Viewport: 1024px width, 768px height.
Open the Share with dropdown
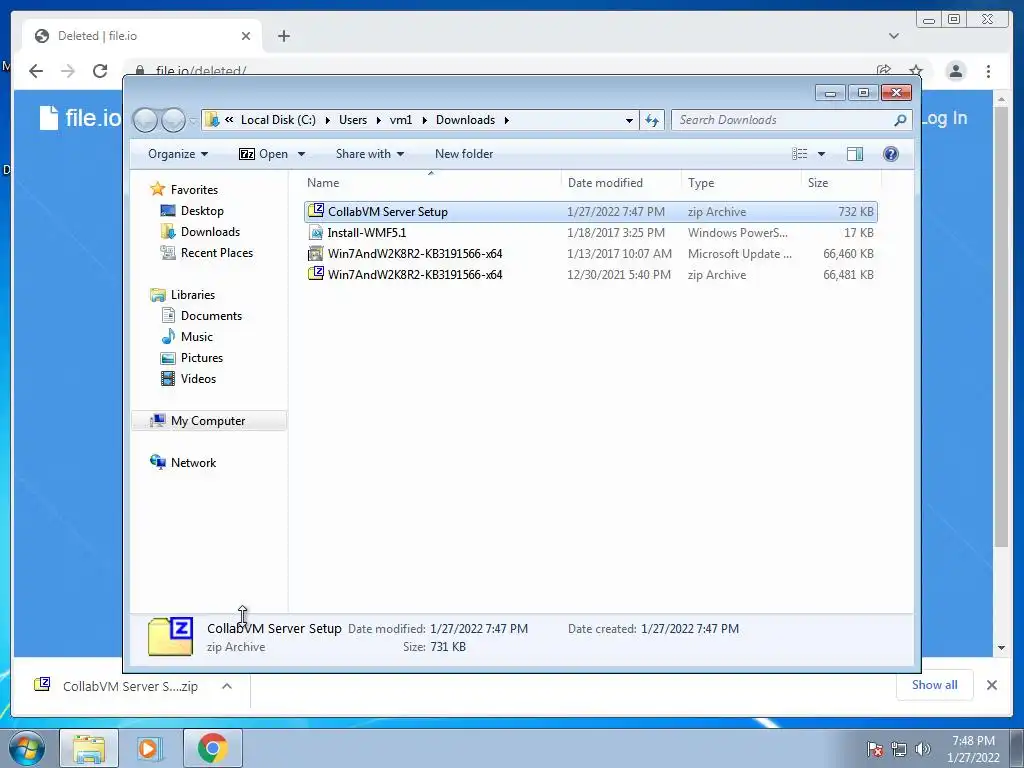[370, 154]
